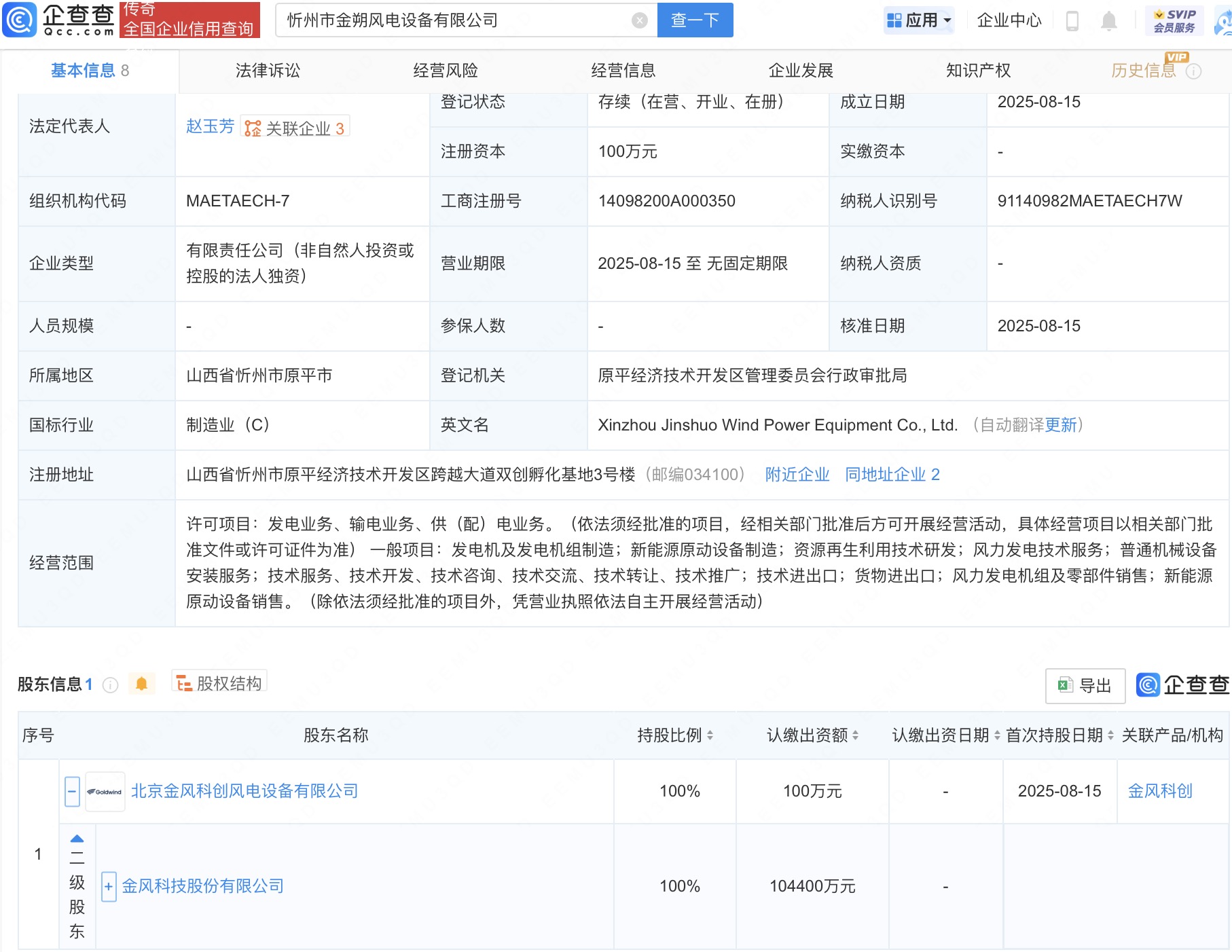Click the Qichacha logo icon
Image resolution: width=1232 pixels, height=952 pixels.
click(x=19, y=20)
